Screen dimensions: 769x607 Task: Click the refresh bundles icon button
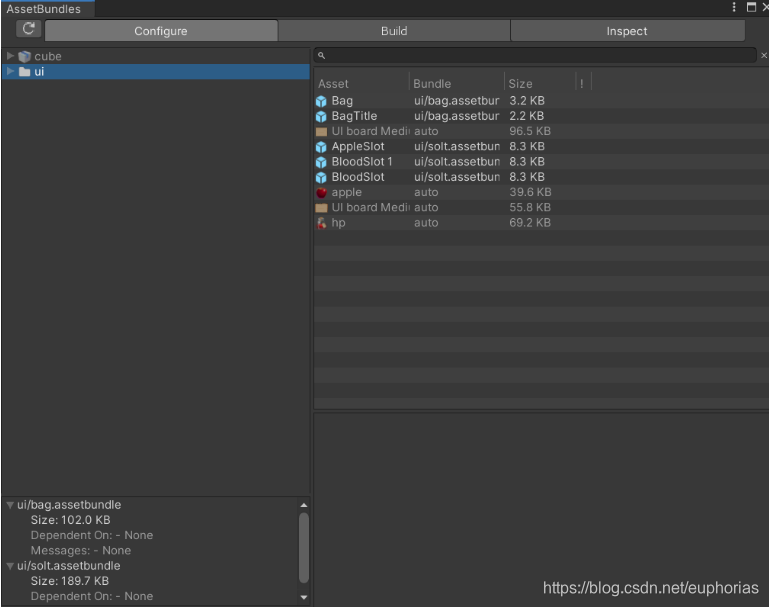coord(28,29)
